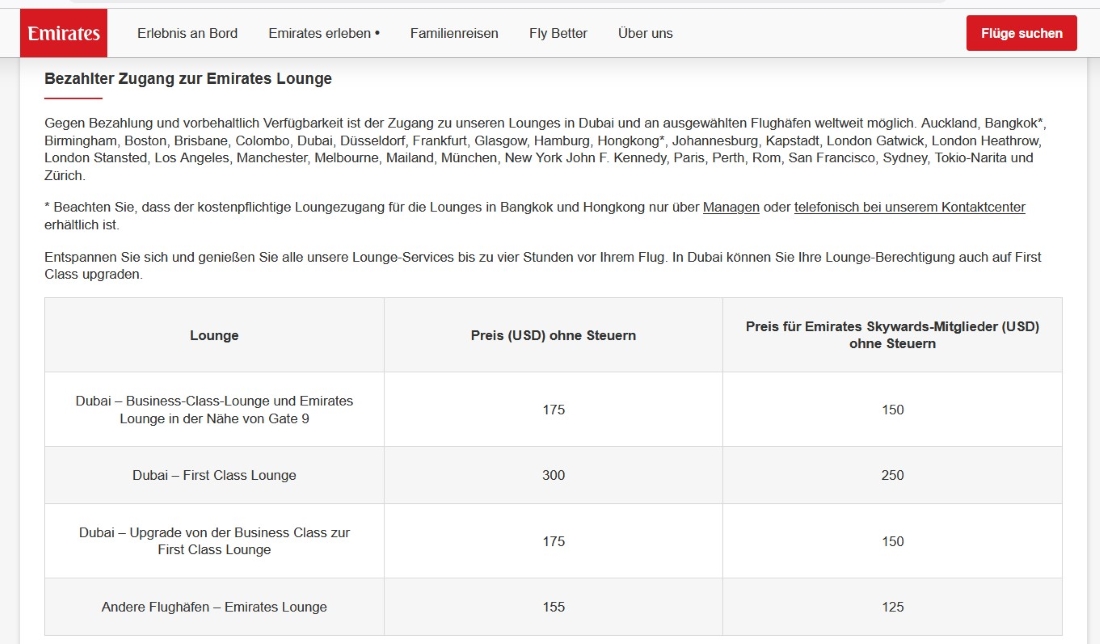The image size is (1100, 644).
Task: Open the Emirates erleben menu
Action: tap(324, 33)
